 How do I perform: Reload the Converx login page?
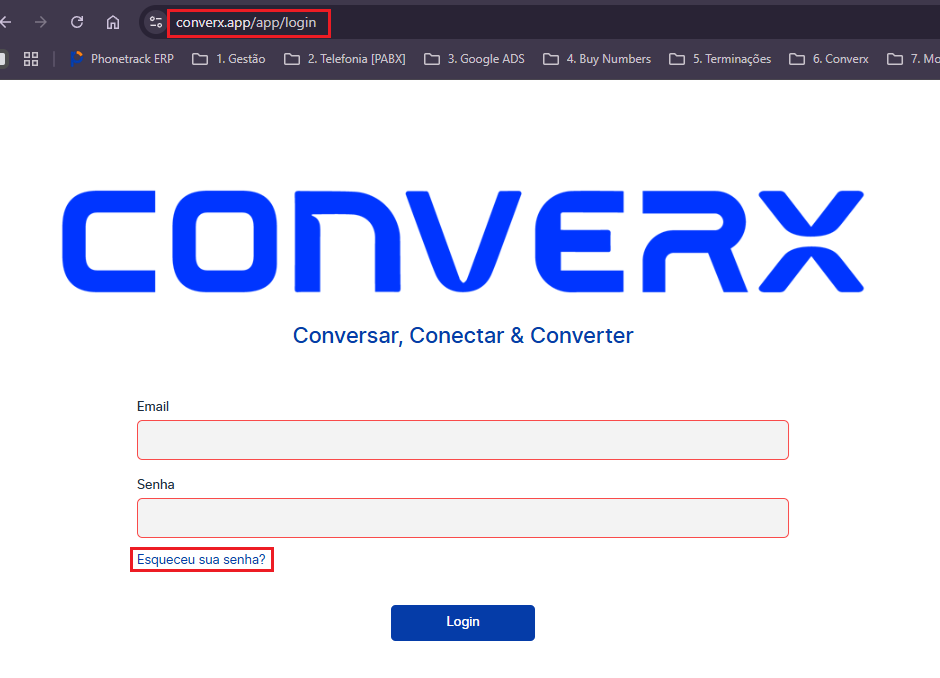click(77, 22)
